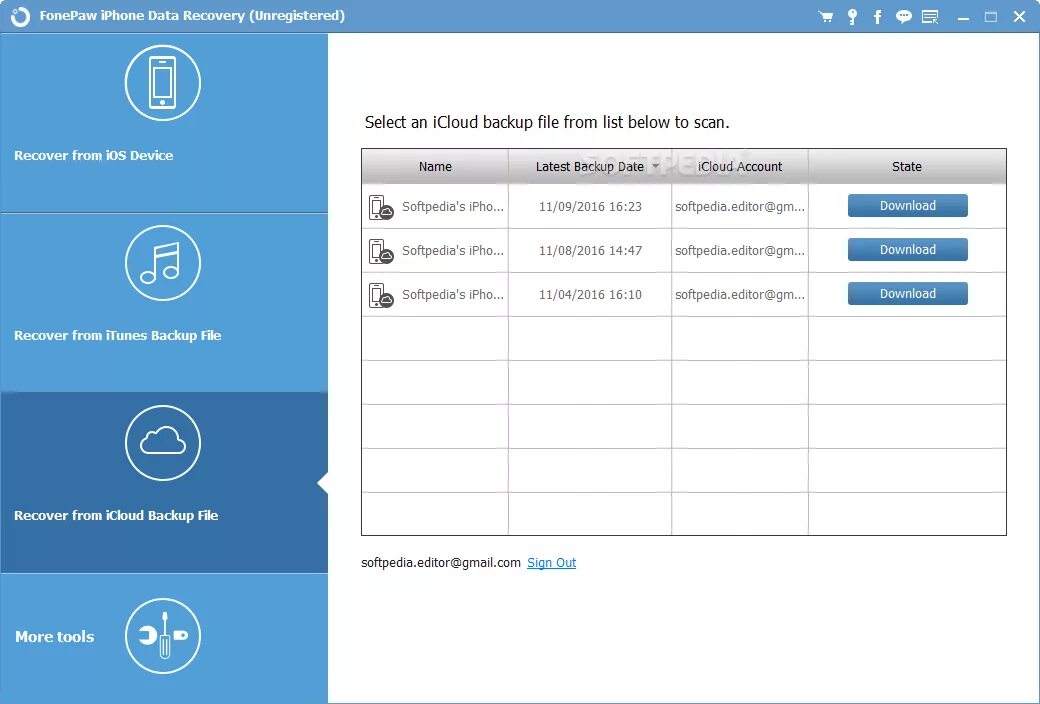The width and height of the screenshot is (1040, 704).
Task: Click account cell in 11/04/2016 row
Action: tap(740, 294)
